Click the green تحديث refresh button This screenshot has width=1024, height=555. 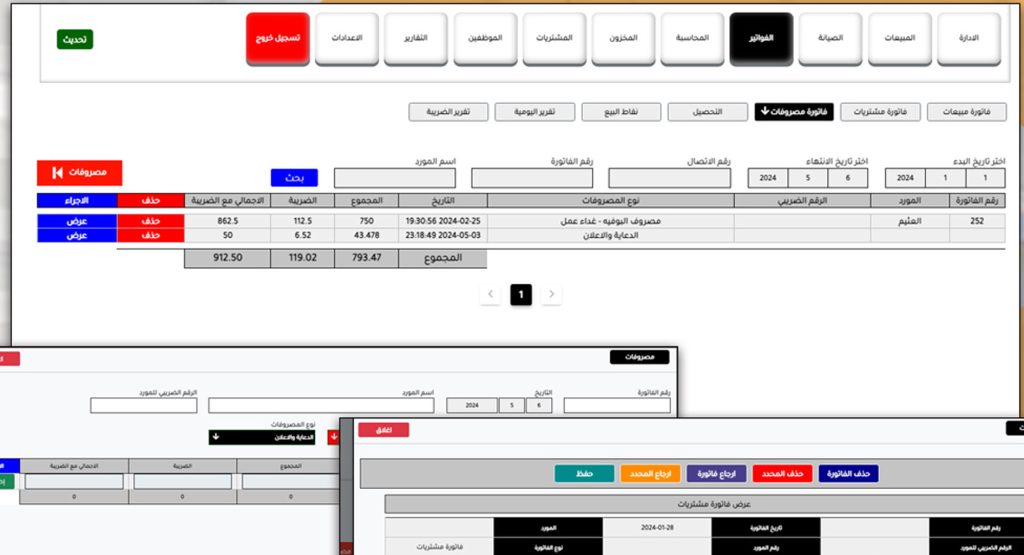(x=75, y=39)
